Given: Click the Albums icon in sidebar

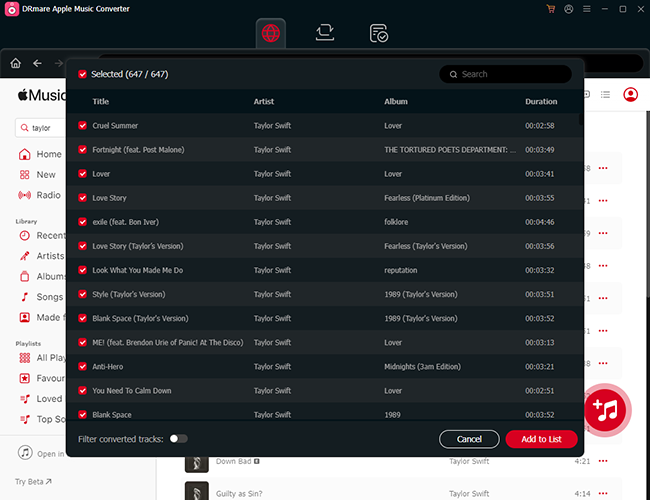Looking at the screenshot, I should (24, 276).
